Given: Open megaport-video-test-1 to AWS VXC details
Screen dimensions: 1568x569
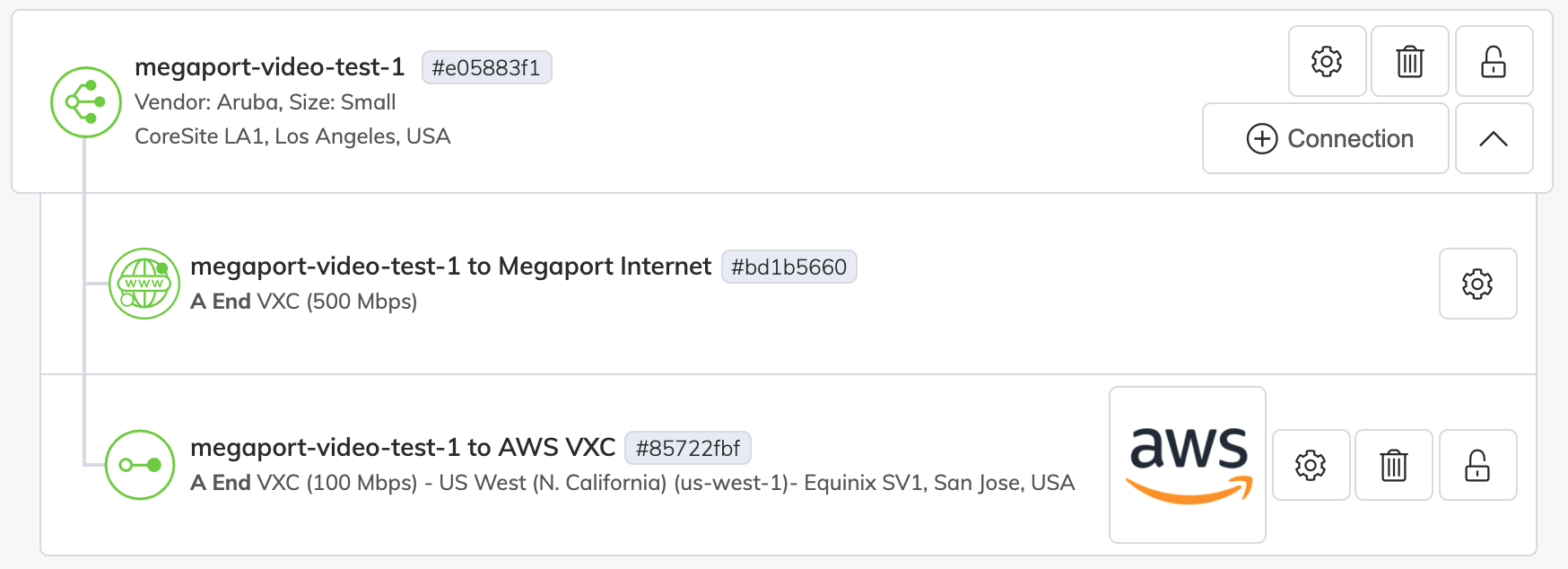Looking at the screenshot, I should tap(404, 446).
